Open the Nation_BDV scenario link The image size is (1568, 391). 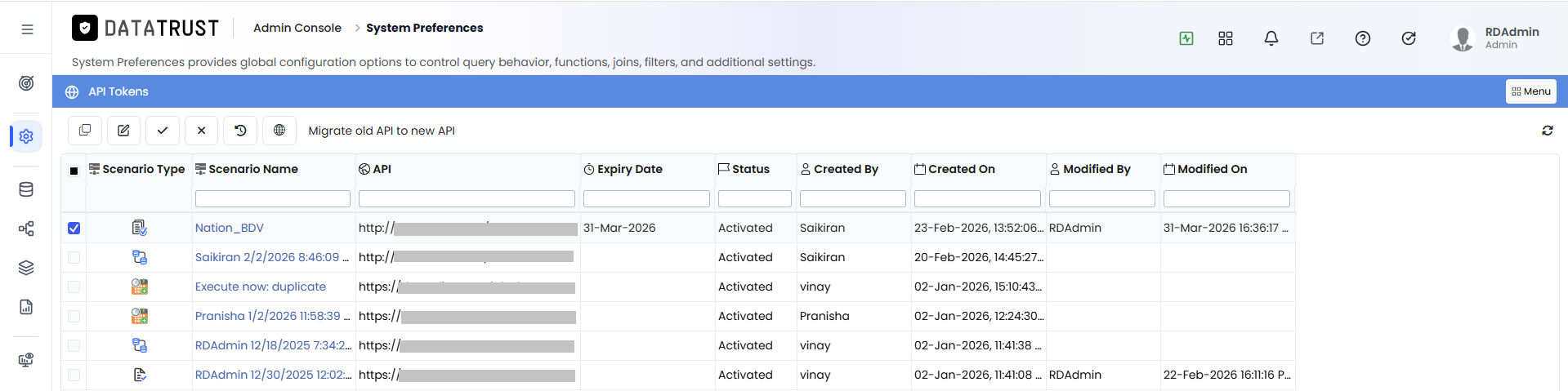[230, 228]
